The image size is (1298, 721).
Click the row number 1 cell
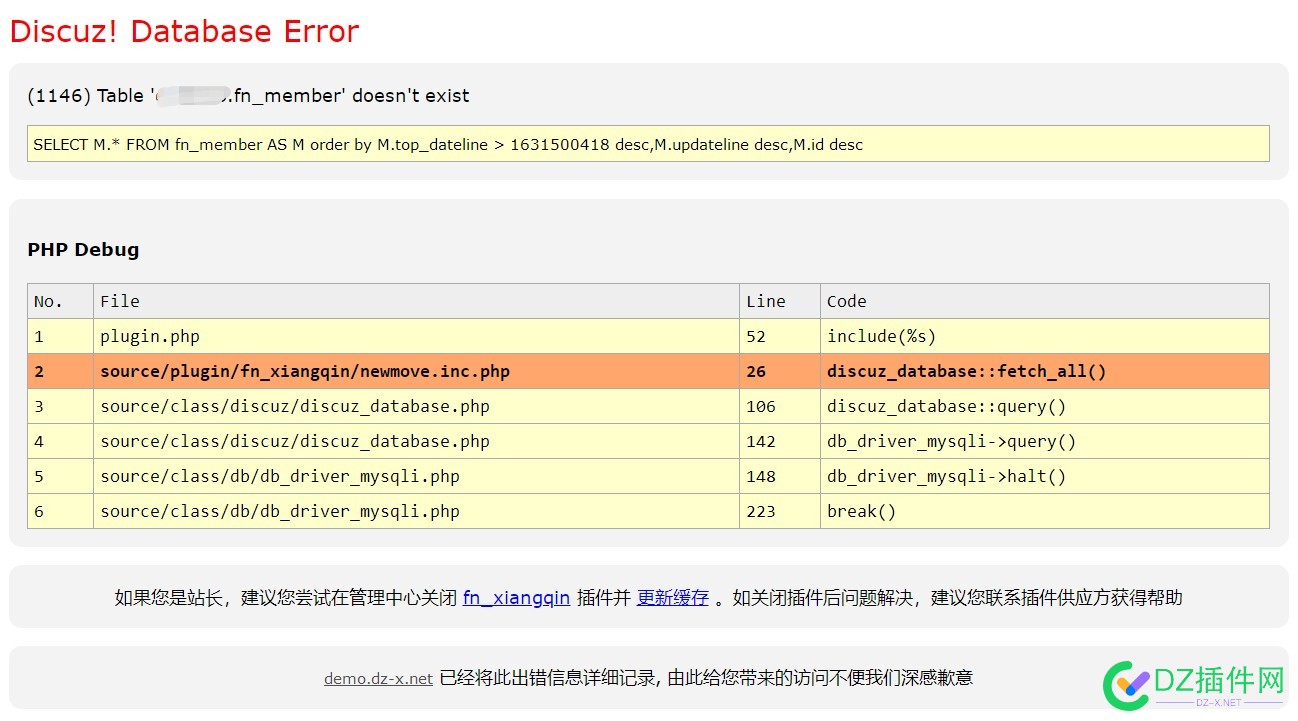click(60, 336)
